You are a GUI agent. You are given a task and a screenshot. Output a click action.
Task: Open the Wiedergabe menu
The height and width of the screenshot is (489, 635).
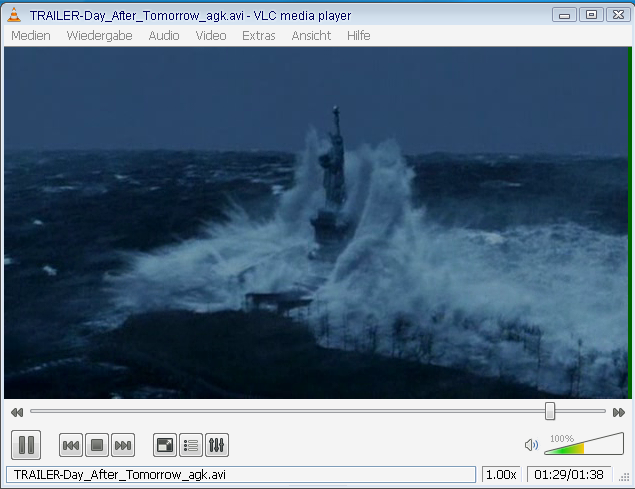click(99, 36)
